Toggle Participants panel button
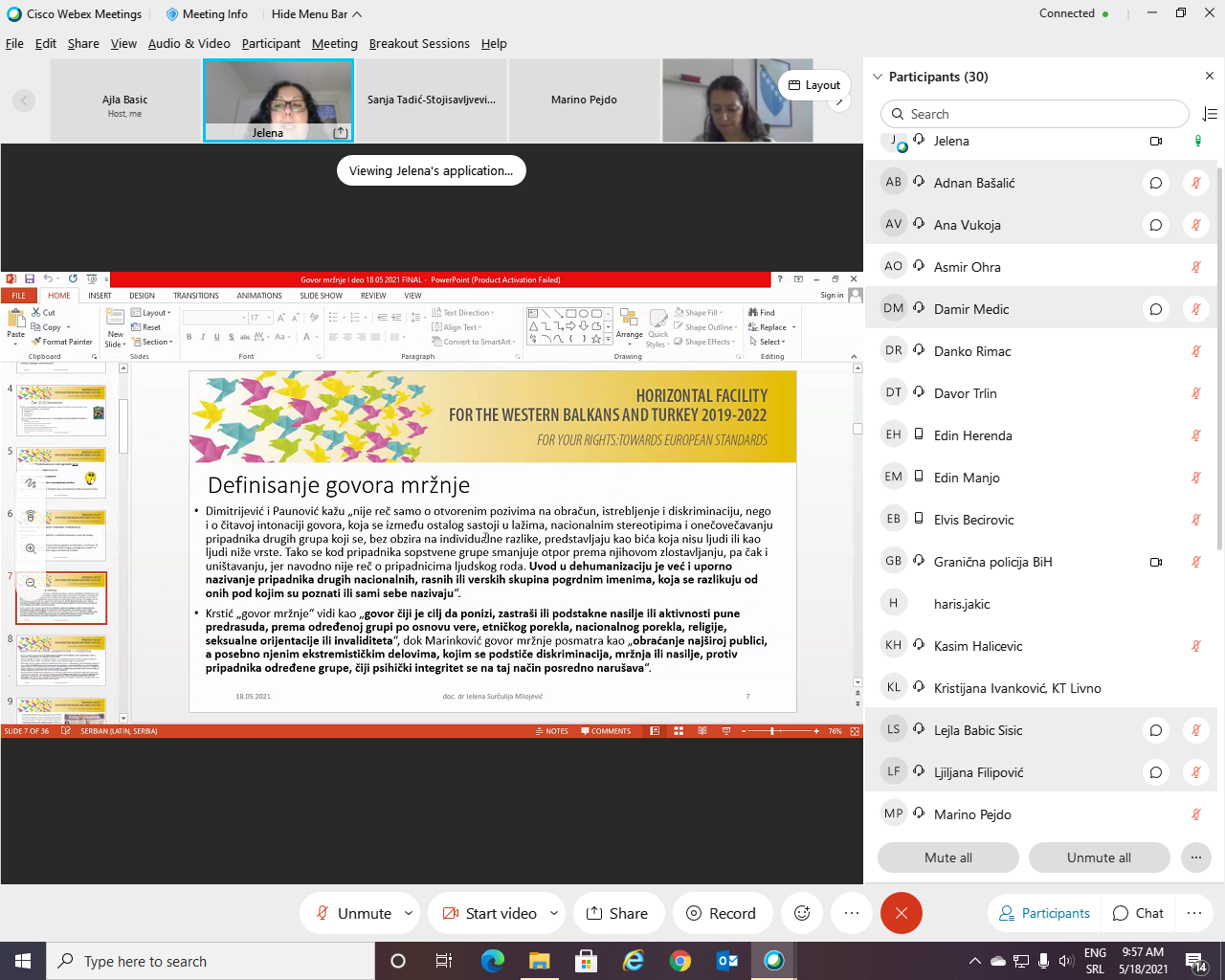 click(1044, 913)
